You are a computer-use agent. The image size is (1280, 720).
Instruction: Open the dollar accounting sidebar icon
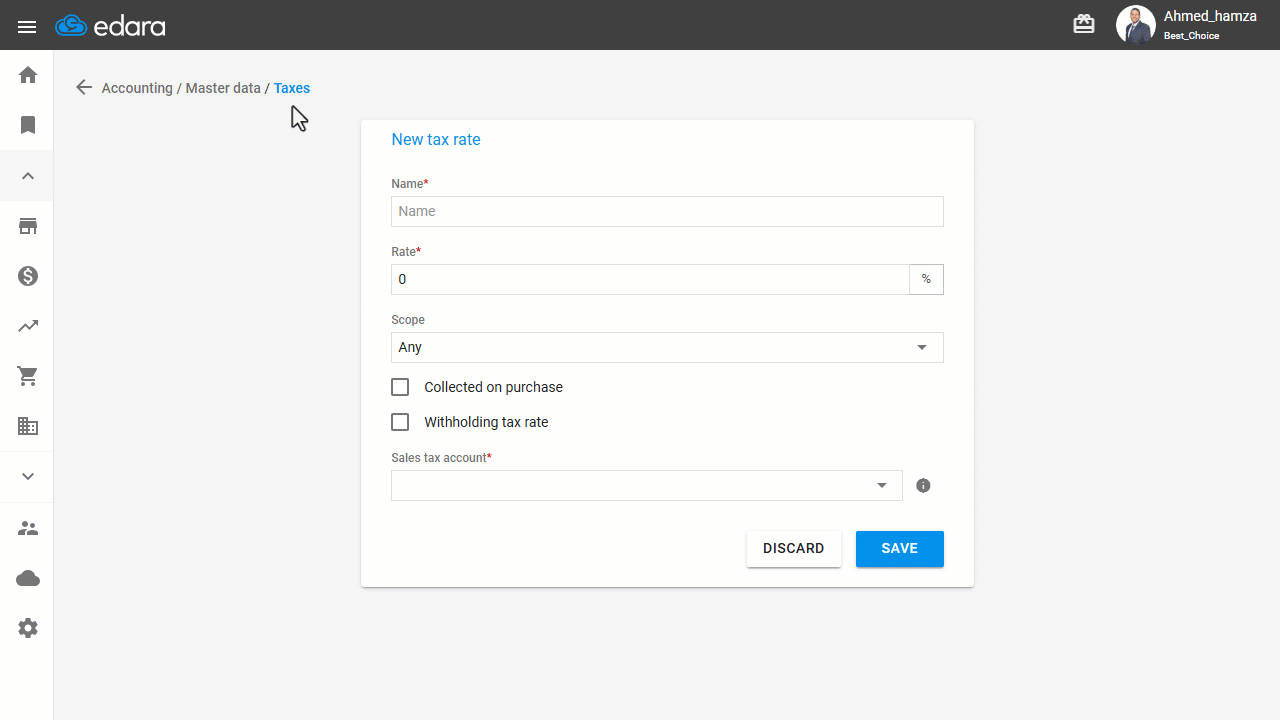coord(28,276)
